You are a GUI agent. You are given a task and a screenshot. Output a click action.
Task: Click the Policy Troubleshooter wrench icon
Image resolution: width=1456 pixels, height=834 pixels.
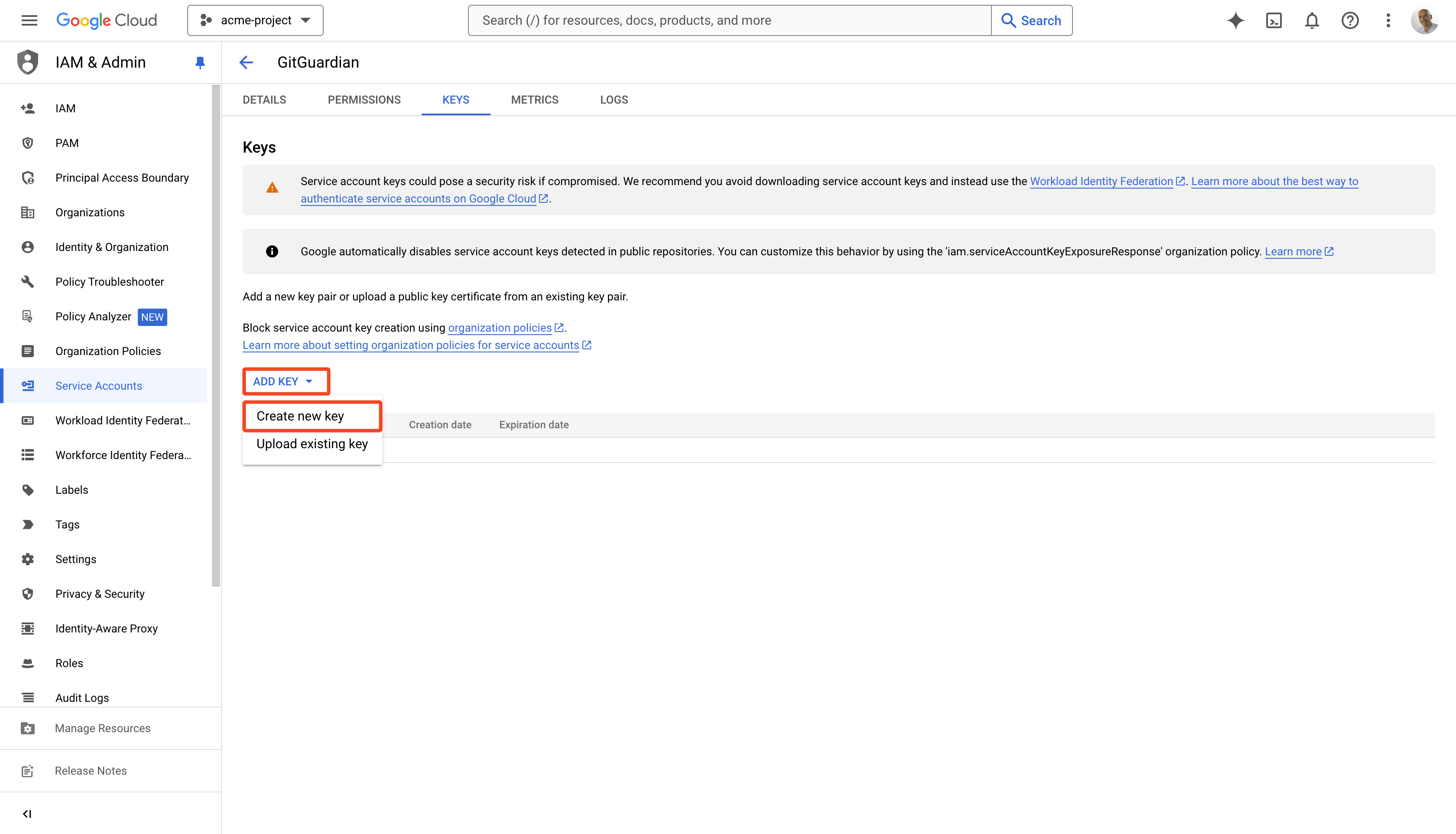[x=27, y=282]
